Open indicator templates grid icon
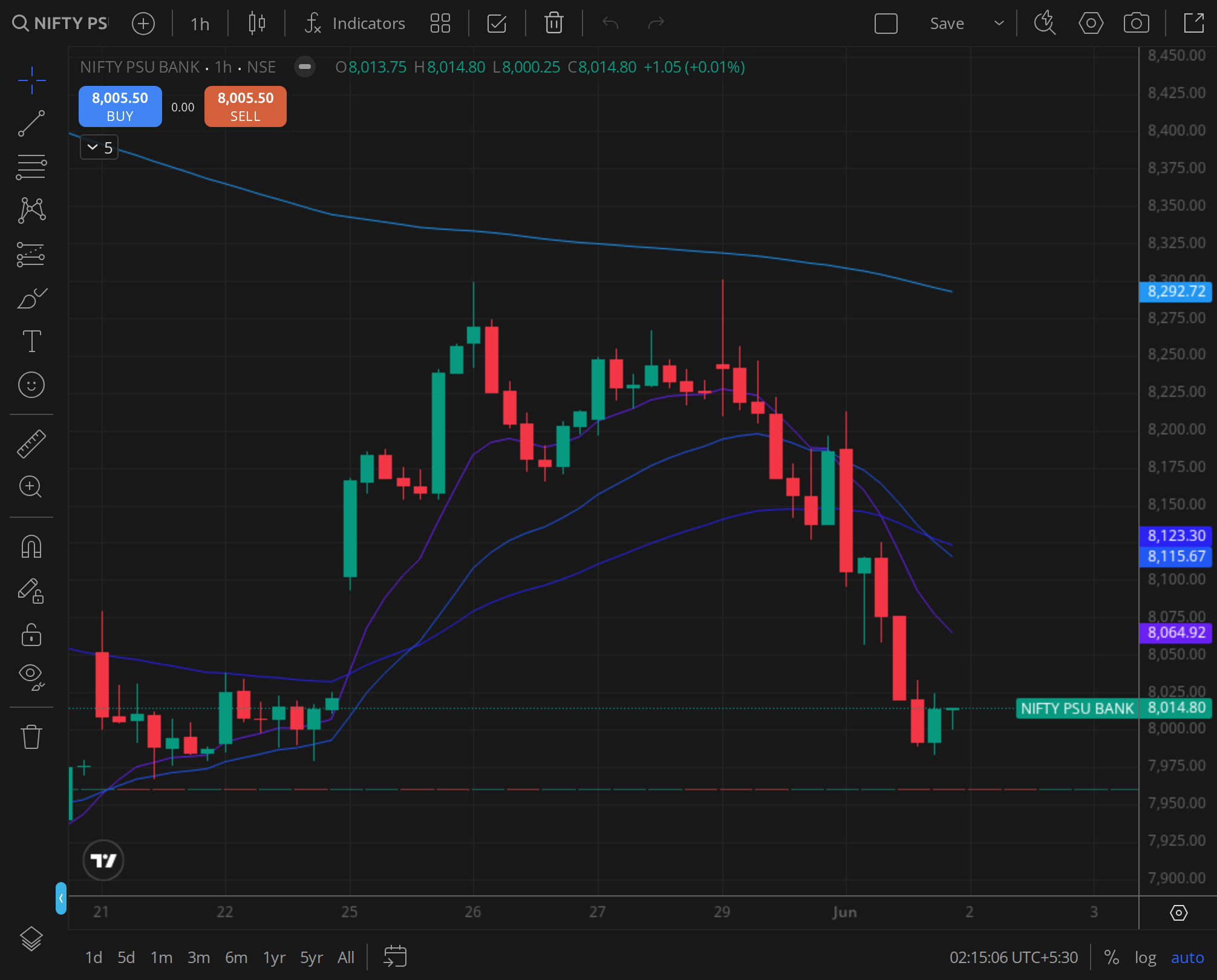 (x=440, y=24)
